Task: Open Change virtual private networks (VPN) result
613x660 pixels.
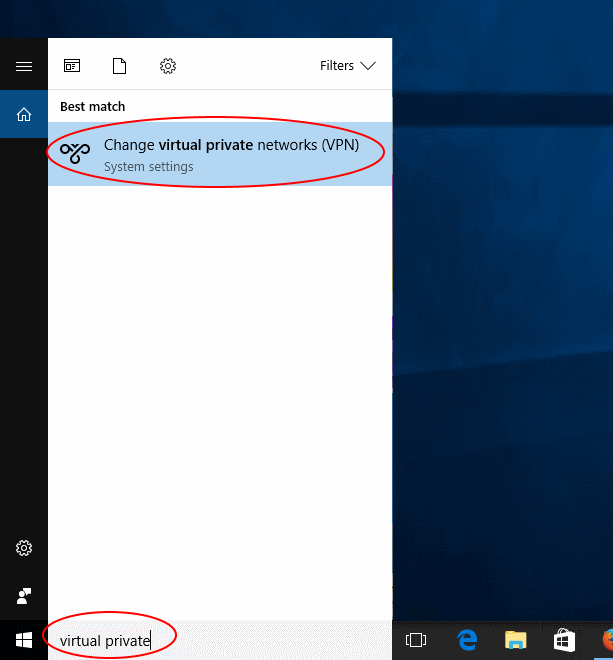Action: pos(220,154)
